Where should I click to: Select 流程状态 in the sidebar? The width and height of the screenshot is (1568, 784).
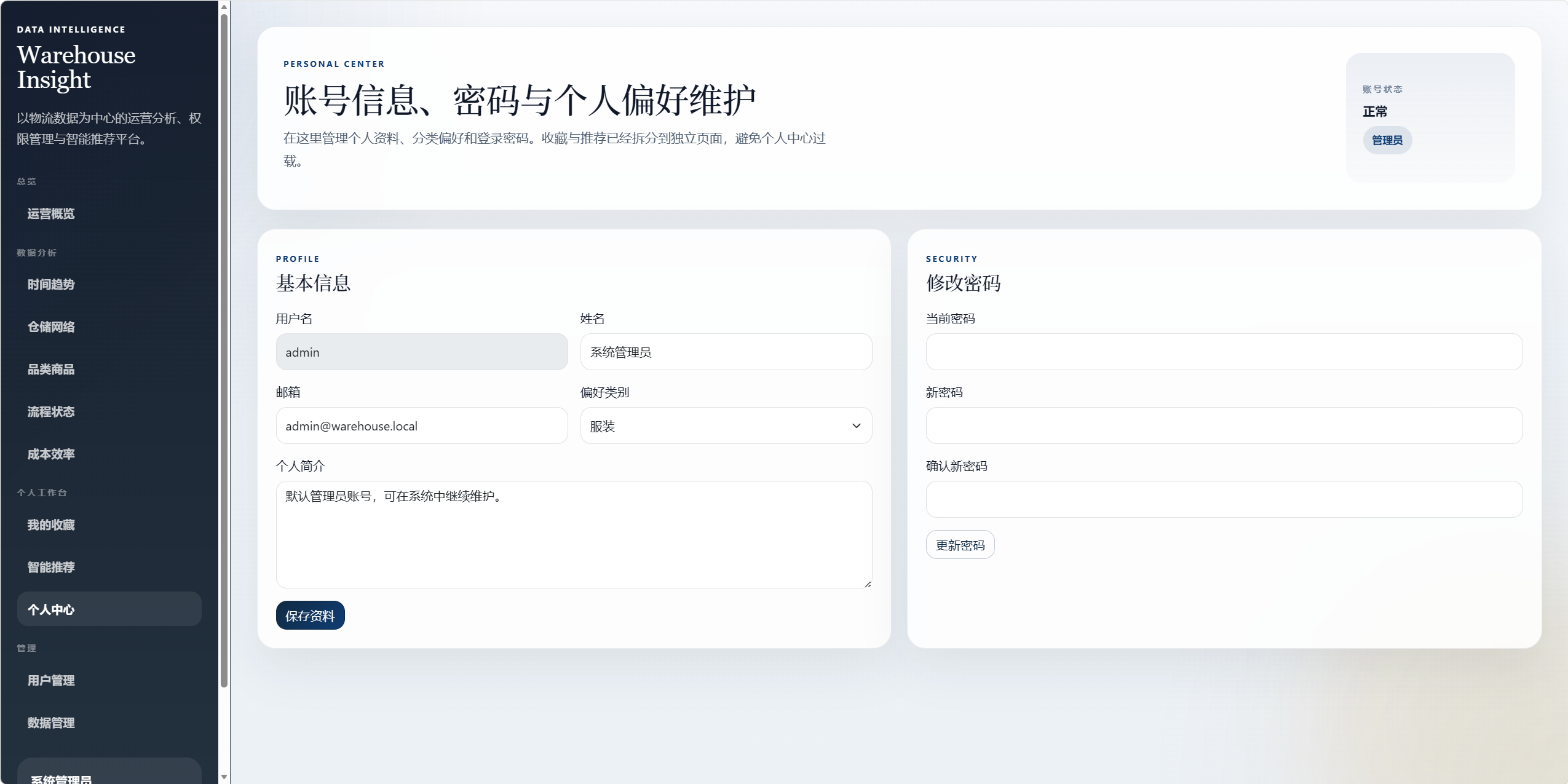(51, 411)
